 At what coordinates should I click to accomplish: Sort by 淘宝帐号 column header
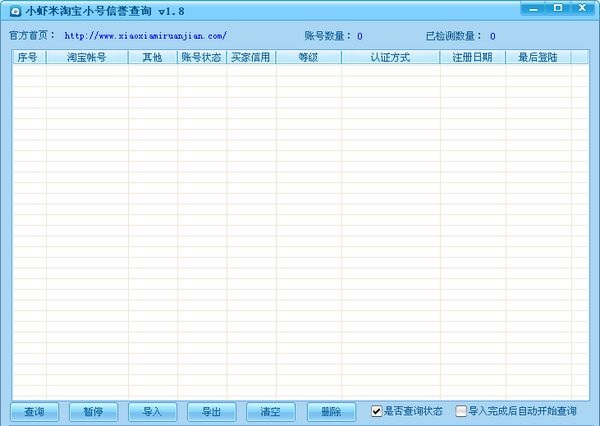87,58
